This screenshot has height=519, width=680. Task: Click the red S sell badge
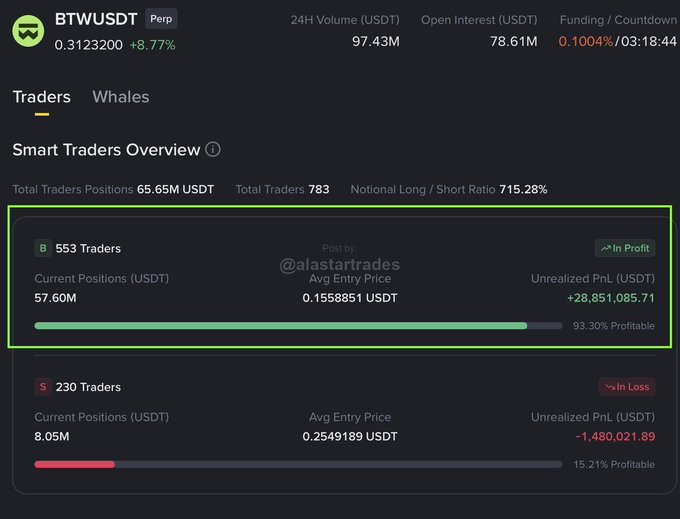[x=43, y=387]
